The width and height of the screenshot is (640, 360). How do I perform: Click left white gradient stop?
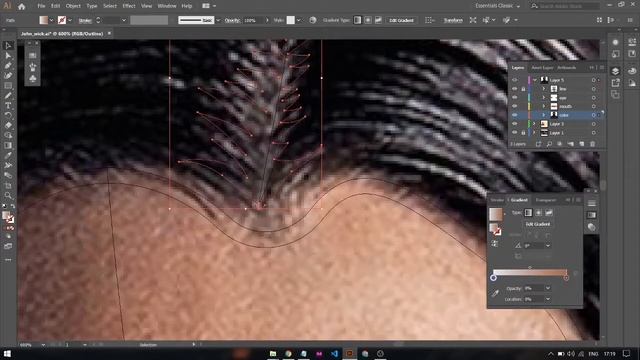pyautogui.click(x=493, y=278)
